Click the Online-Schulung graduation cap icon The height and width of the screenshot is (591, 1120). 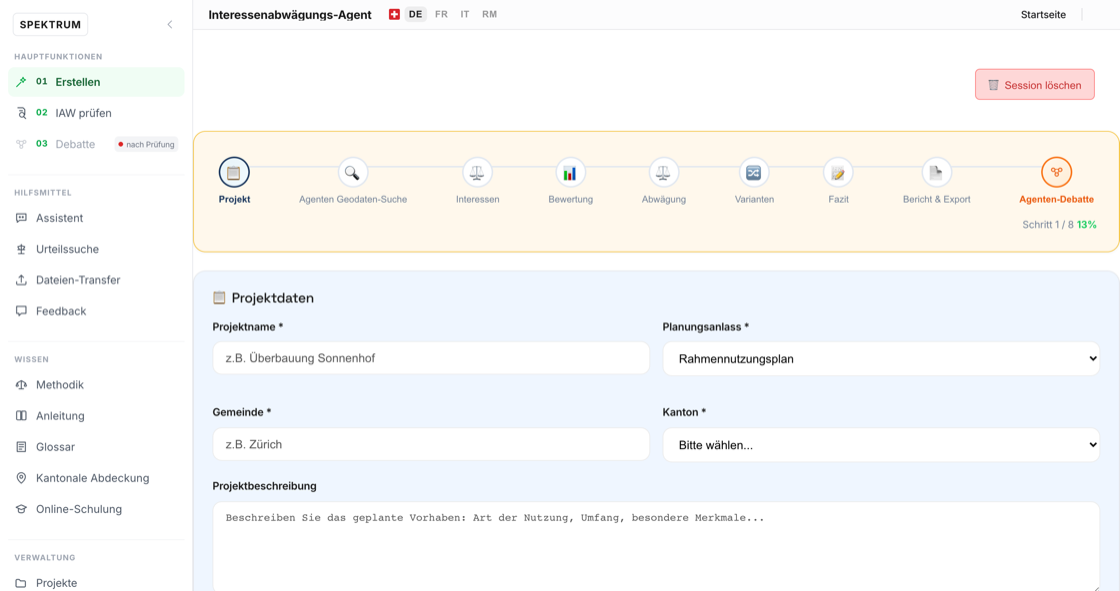pyautogui.click(x=21, y=509)
